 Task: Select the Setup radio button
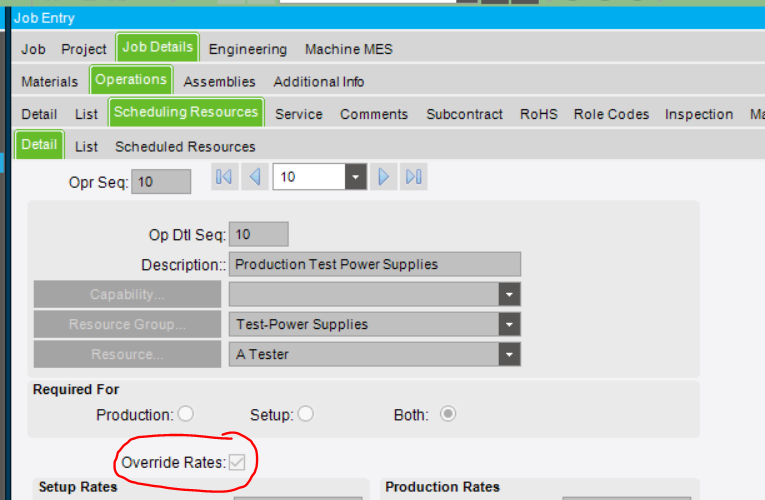click(x=305, y=414)
